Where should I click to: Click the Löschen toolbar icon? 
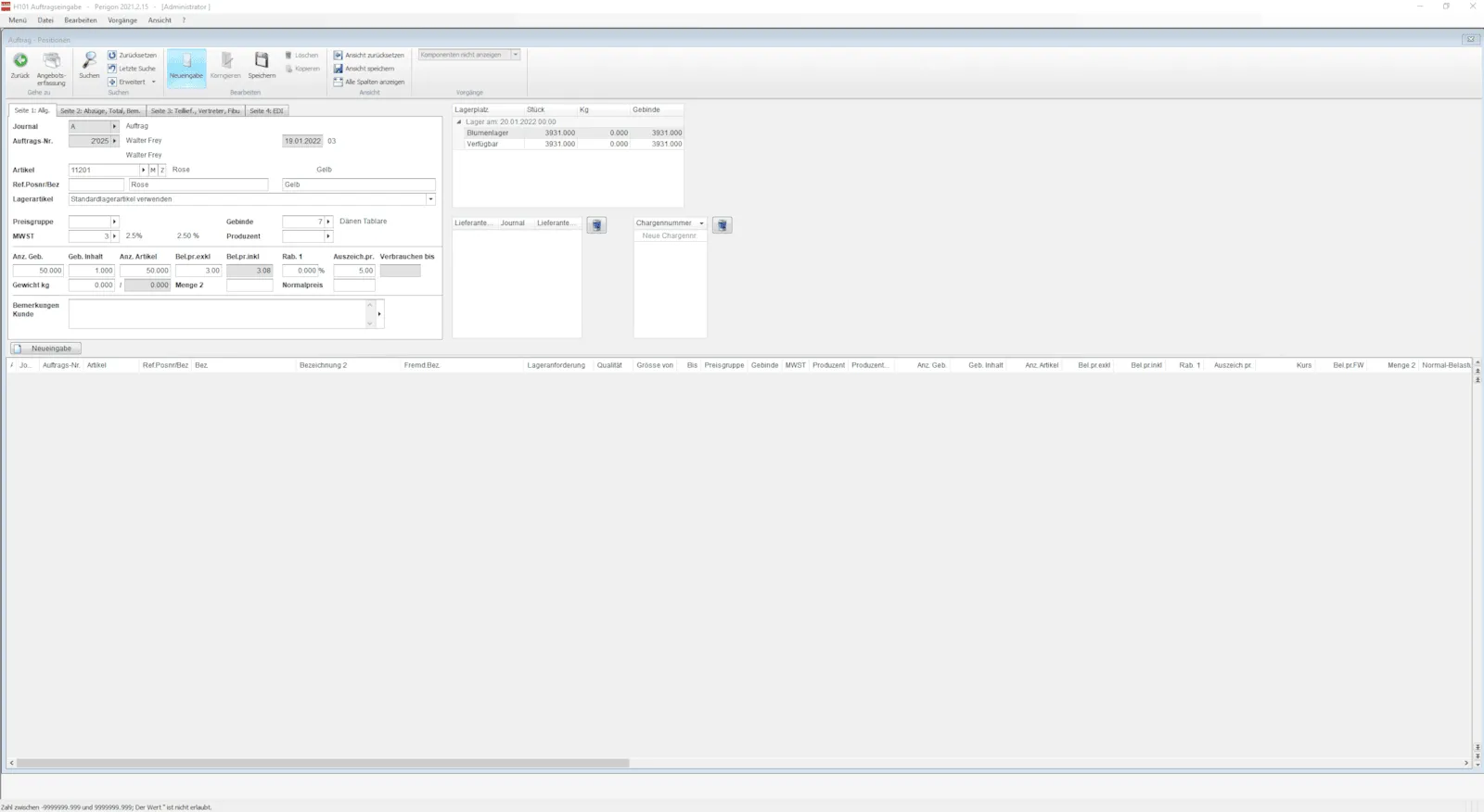click(302, 56)
